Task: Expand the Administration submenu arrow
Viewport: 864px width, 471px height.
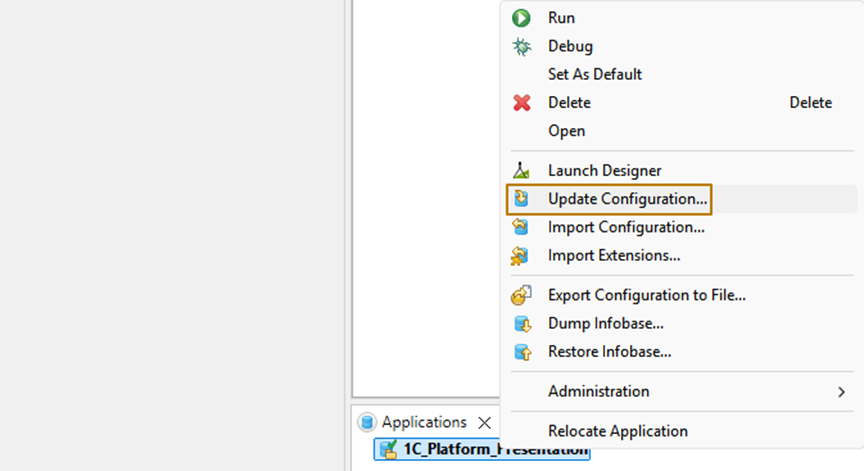Action: tap(841, 392)
